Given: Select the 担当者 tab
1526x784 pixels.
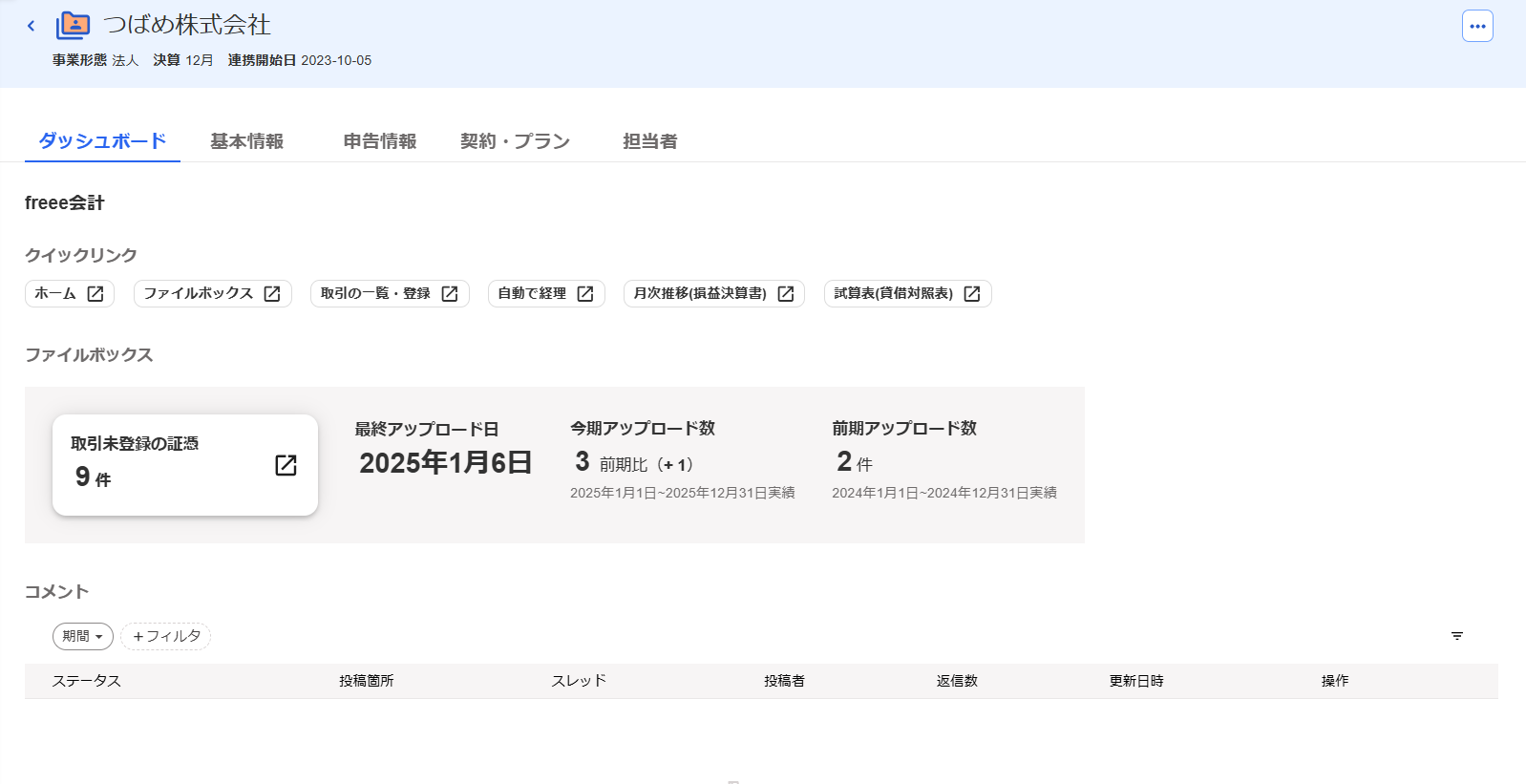Looking at the screenshot, I should [650, 141].
